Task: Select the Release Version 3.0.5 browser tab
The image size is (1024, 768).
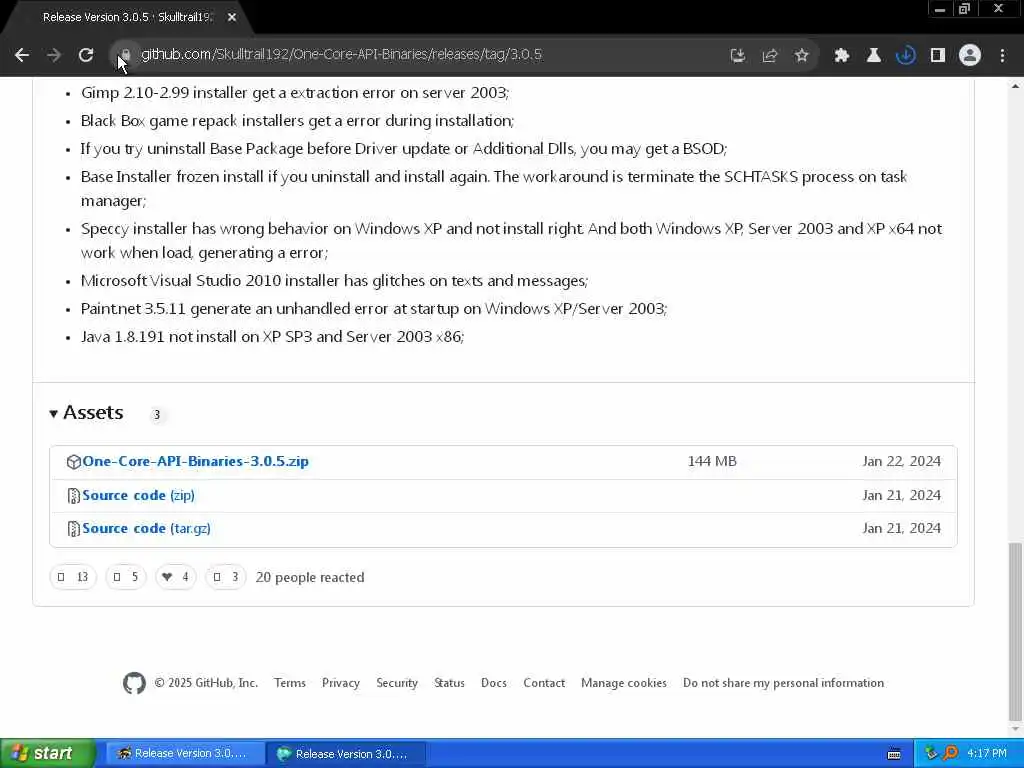Action: point(127,18)
